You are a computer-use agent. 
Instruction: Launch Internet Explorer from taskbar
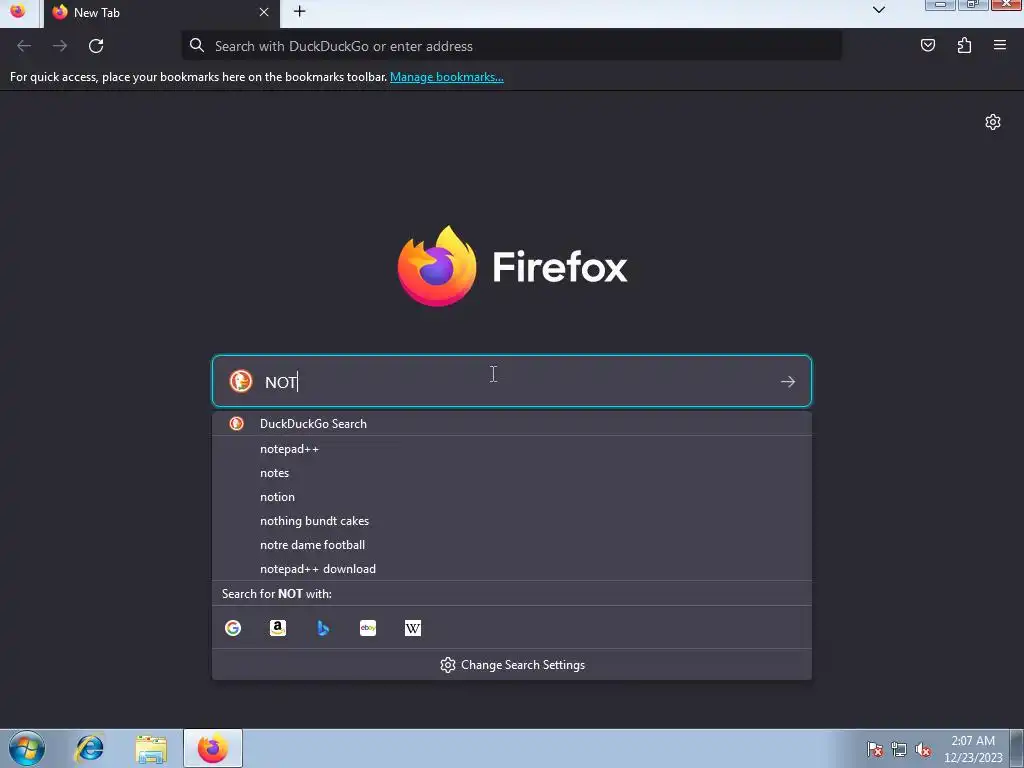coord(89,748)
